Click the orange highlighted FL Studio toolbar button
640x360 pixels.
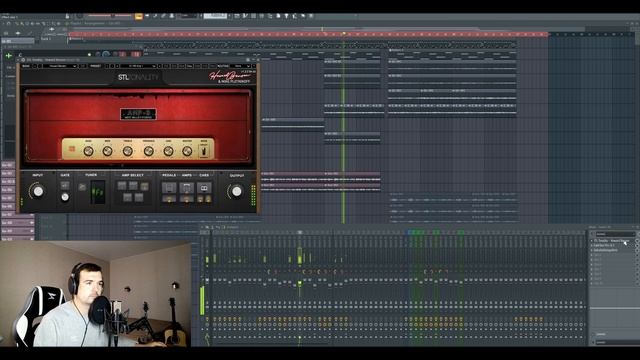(139, 16)
